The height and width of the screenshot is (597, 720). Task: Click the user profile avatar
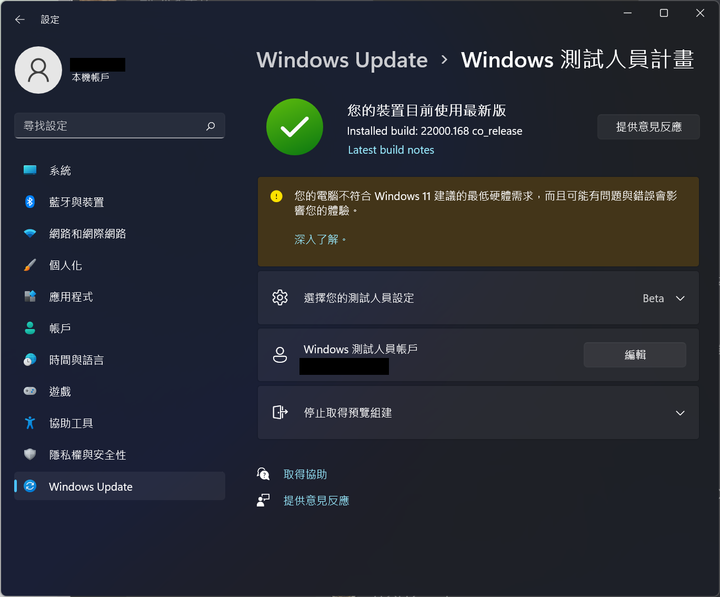39,70
